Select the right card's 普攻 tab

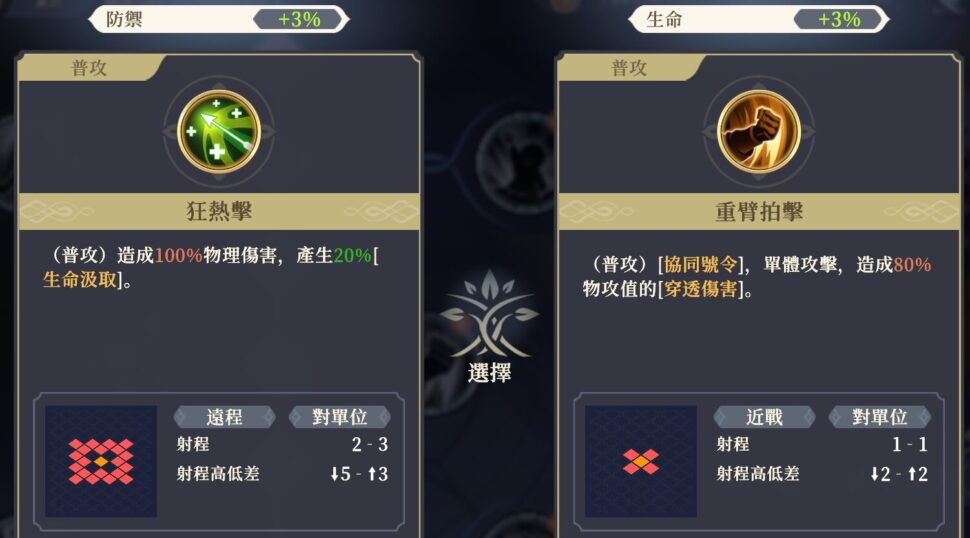click(630, 67)
